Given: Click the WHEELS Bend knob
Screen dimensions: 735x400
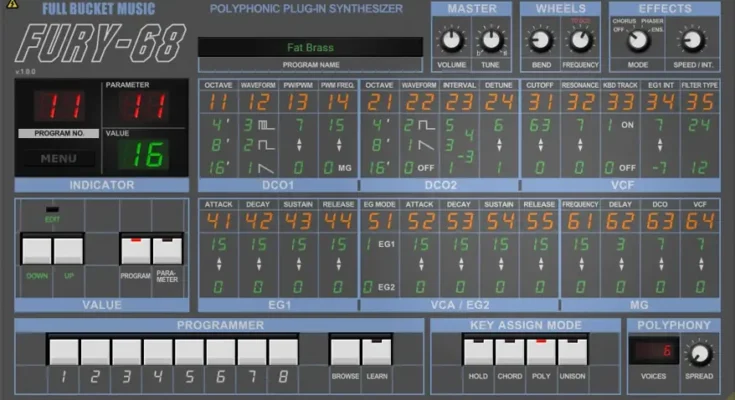Looking at the screenshot, I should (x=541, y=41).
